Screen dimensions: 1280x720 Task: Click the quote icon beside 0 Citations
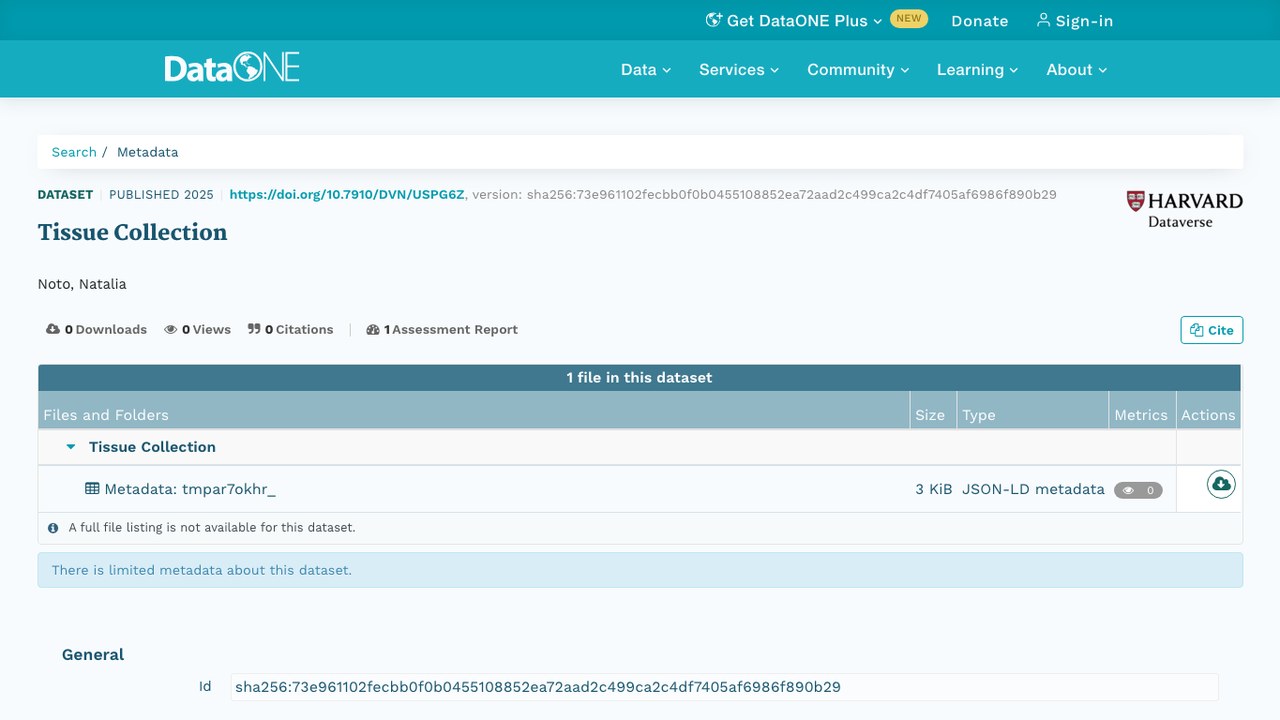coord(254,329)
